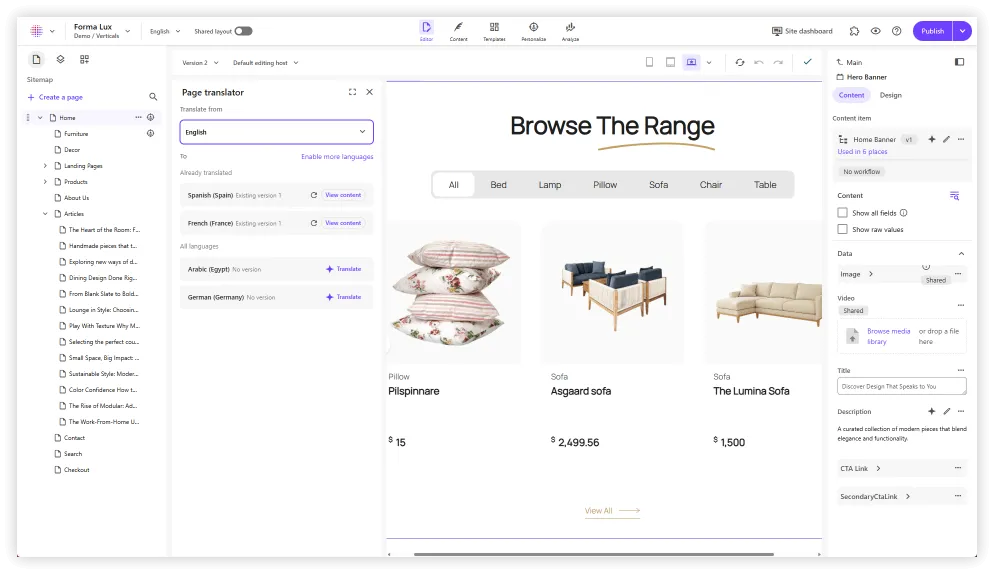This screenshot has height=574, width=994.
Task: Check Show all fields
Action: point(842,213)
